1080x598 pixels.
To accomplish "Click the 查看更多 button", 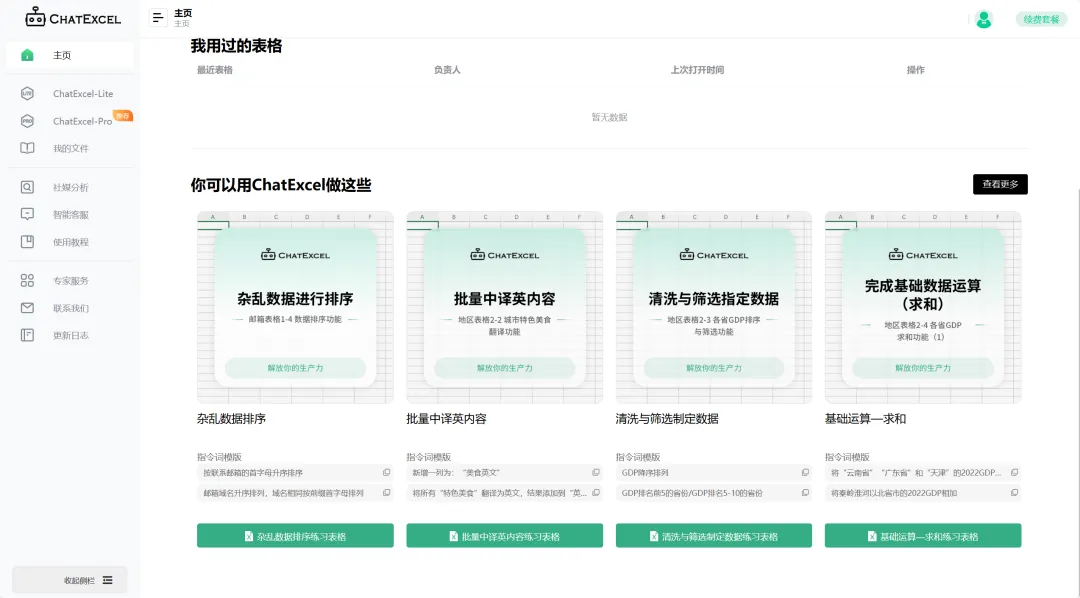I will (x=999, y=184).
